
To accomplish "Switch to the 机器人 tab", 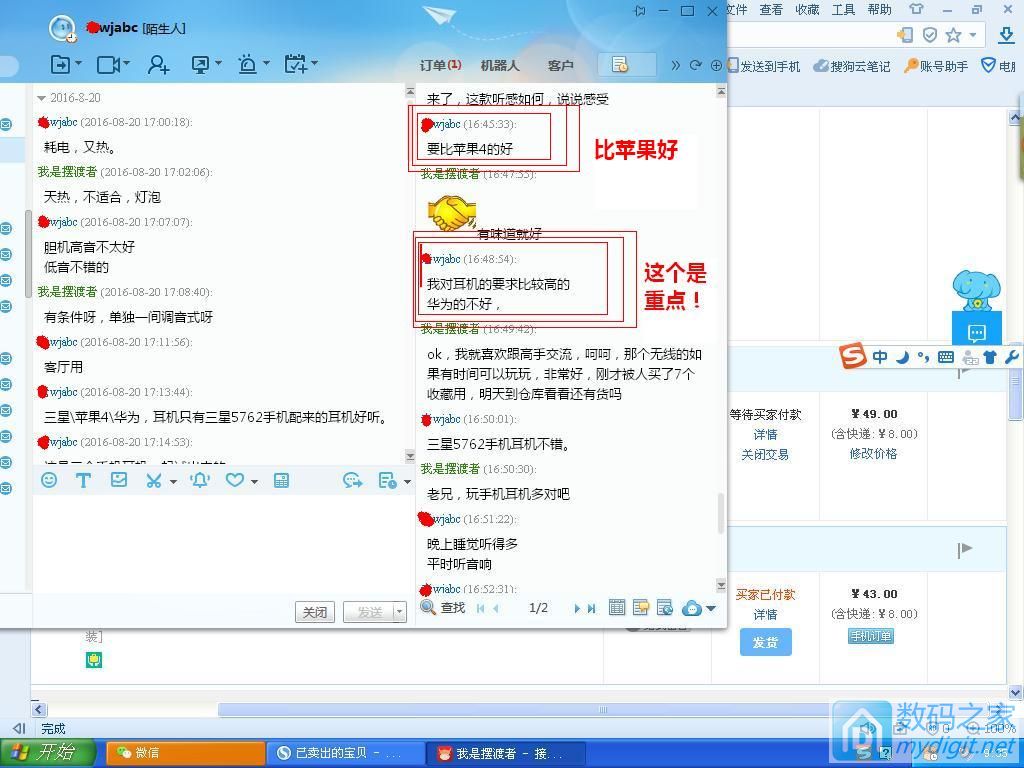I will (500, 65).
